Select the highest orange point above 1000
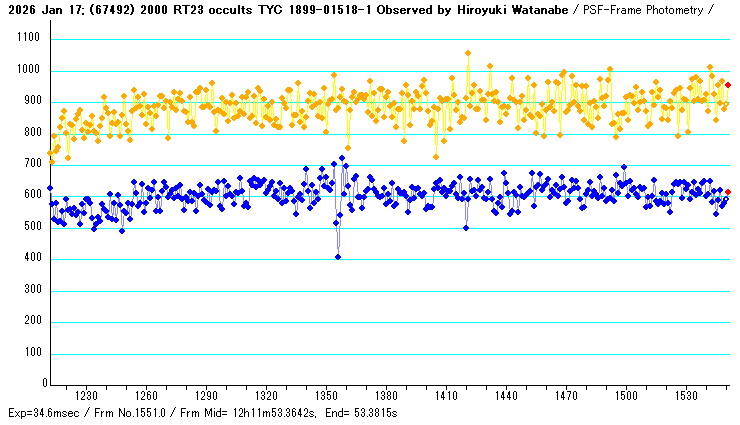740x425 pixels. pos(468,53)
